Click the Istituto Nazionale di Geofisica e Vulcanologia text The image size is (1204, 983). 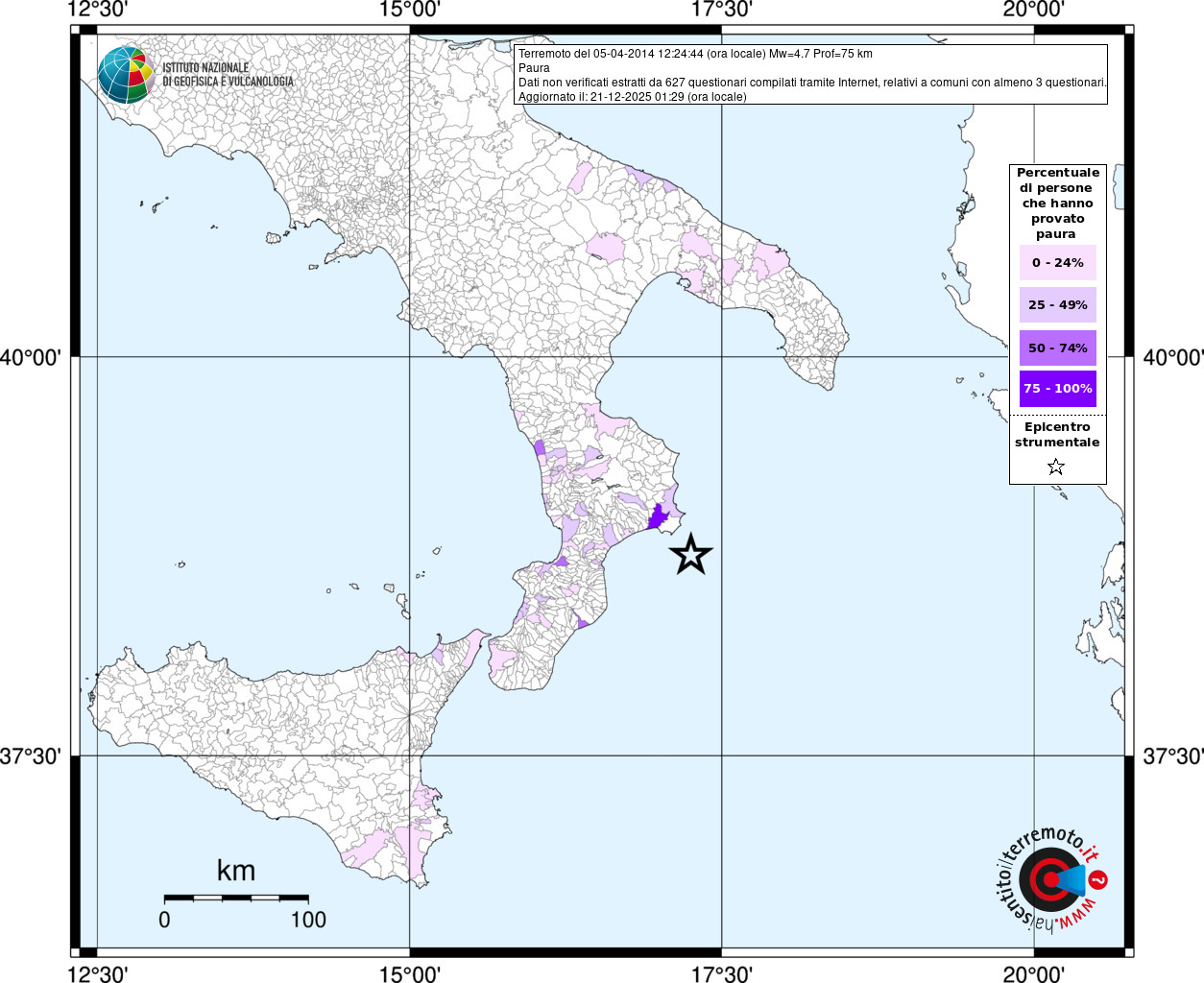[x=228, y=75]
